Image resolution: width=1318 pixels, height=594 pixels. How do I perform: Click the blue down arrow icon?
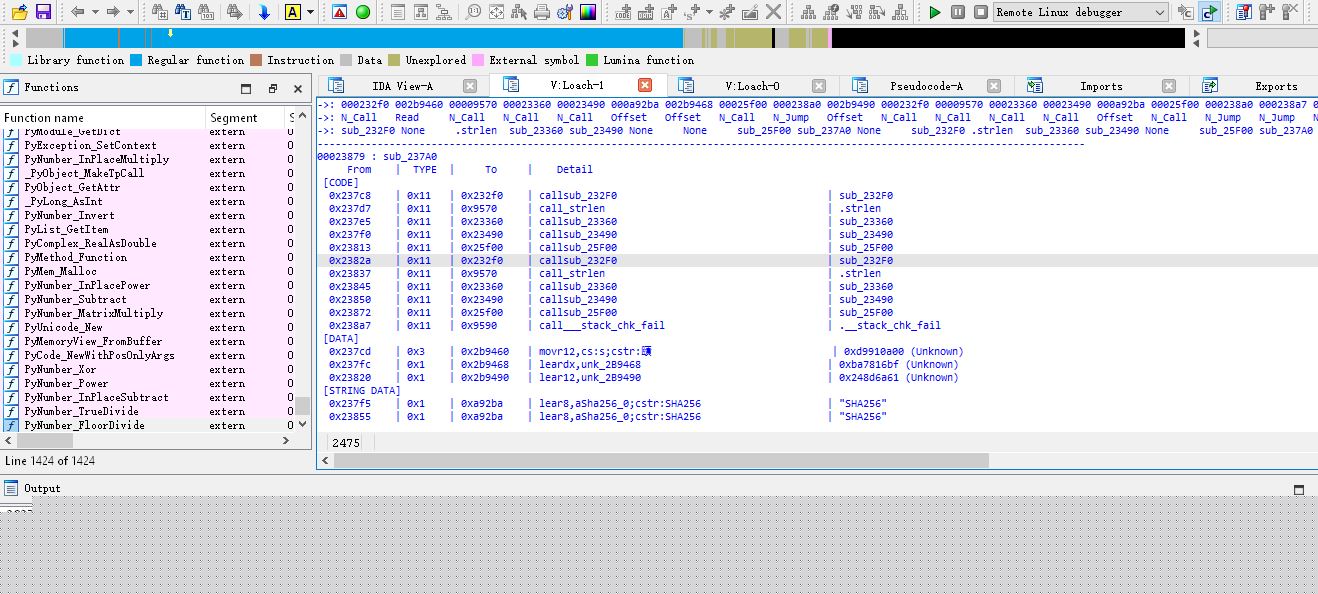[x=264, y=12]
